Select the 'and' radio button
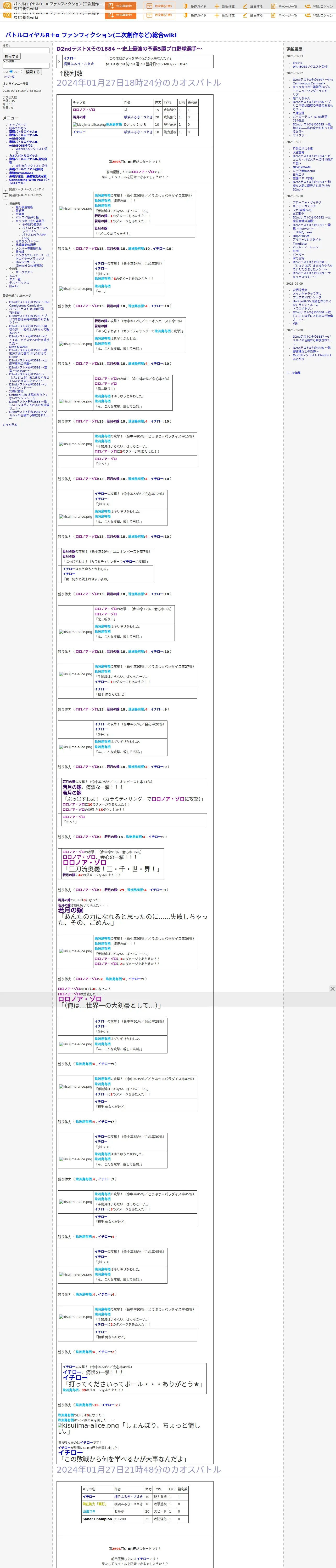This screenshot has height=1568, width=336. (x=12, y=72)
